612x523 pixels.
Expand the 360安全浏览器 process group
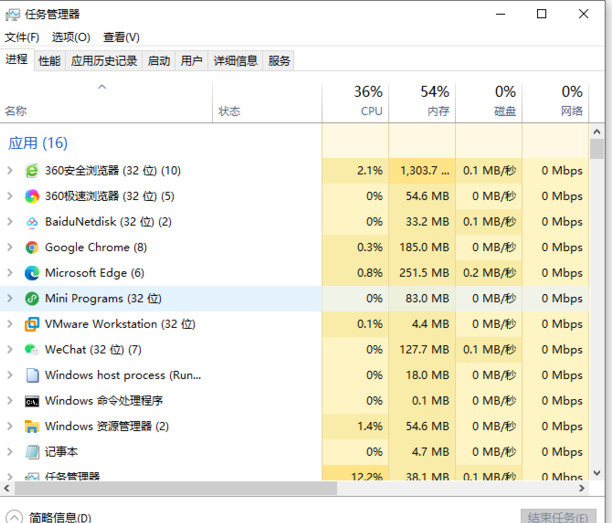[x=10, y=171]
